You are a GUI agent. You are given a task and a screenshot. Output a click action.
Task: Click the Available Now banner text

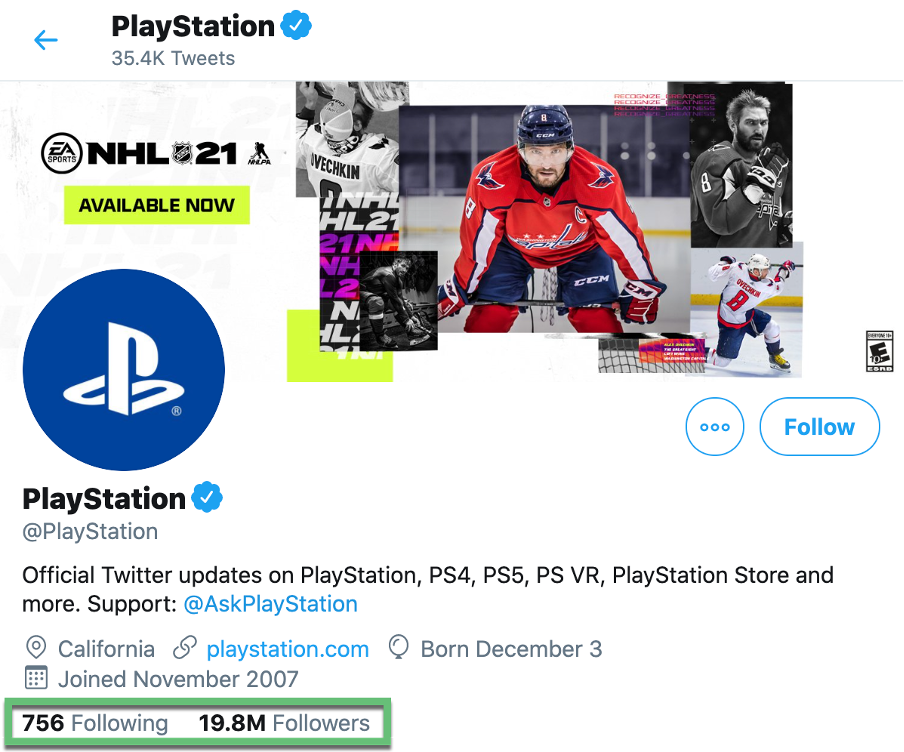(x=156, y=205)
